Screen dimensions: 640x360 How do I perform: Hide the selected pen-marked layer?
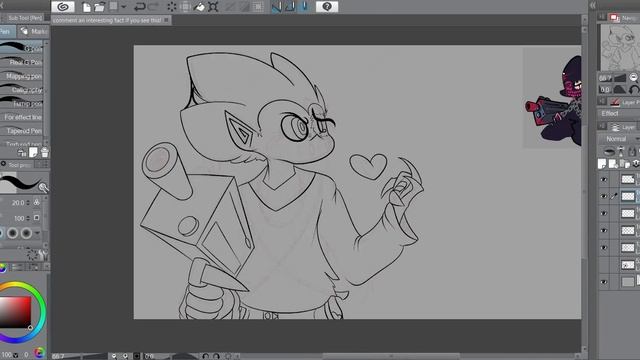click(x=604, y=196)
